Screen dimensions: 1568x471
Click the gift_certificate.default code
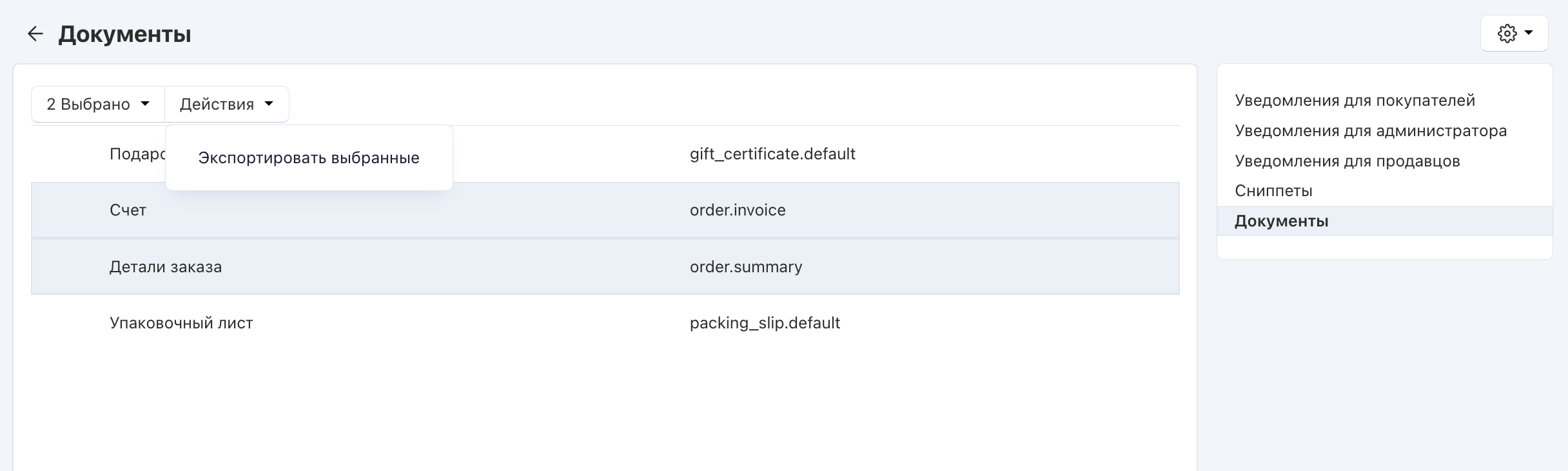click(x=772, y=154)
